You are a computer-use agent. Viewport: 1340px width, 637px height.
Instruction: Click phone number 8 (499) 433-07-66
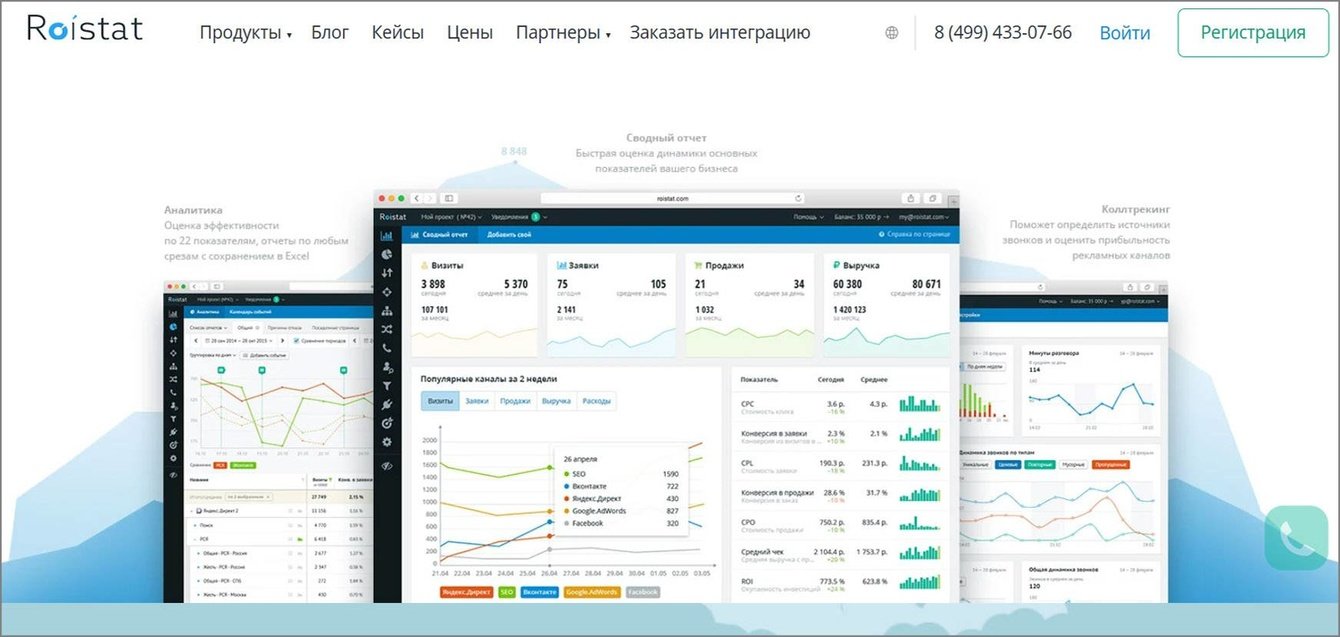click(x=1003, y=33)
